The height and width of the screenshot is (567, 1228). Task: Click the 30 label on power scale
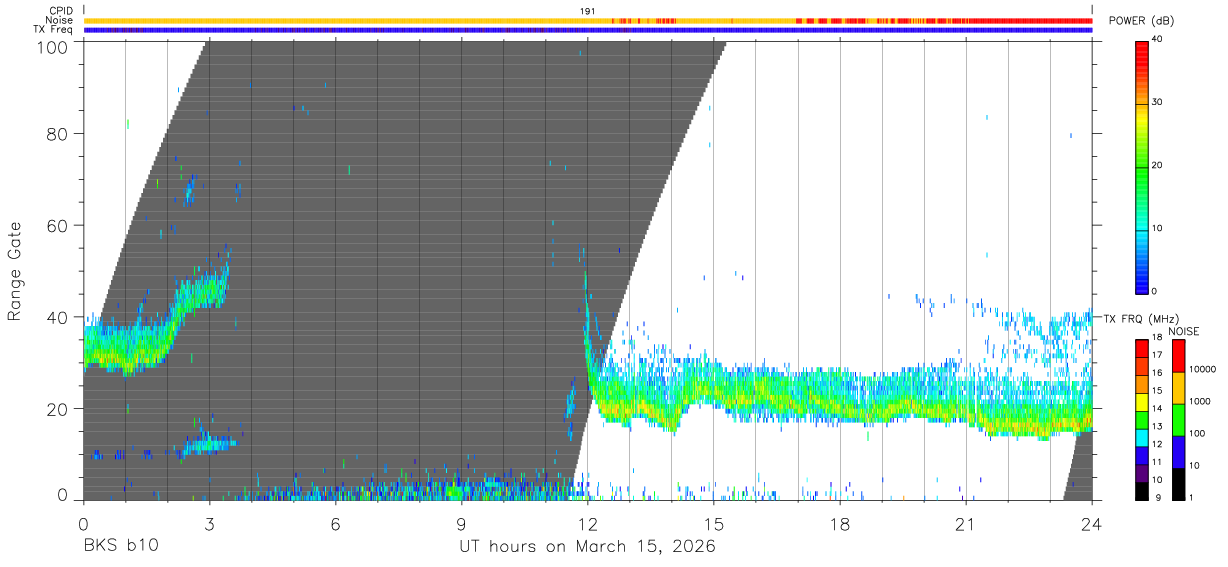tap(1158, 103)
